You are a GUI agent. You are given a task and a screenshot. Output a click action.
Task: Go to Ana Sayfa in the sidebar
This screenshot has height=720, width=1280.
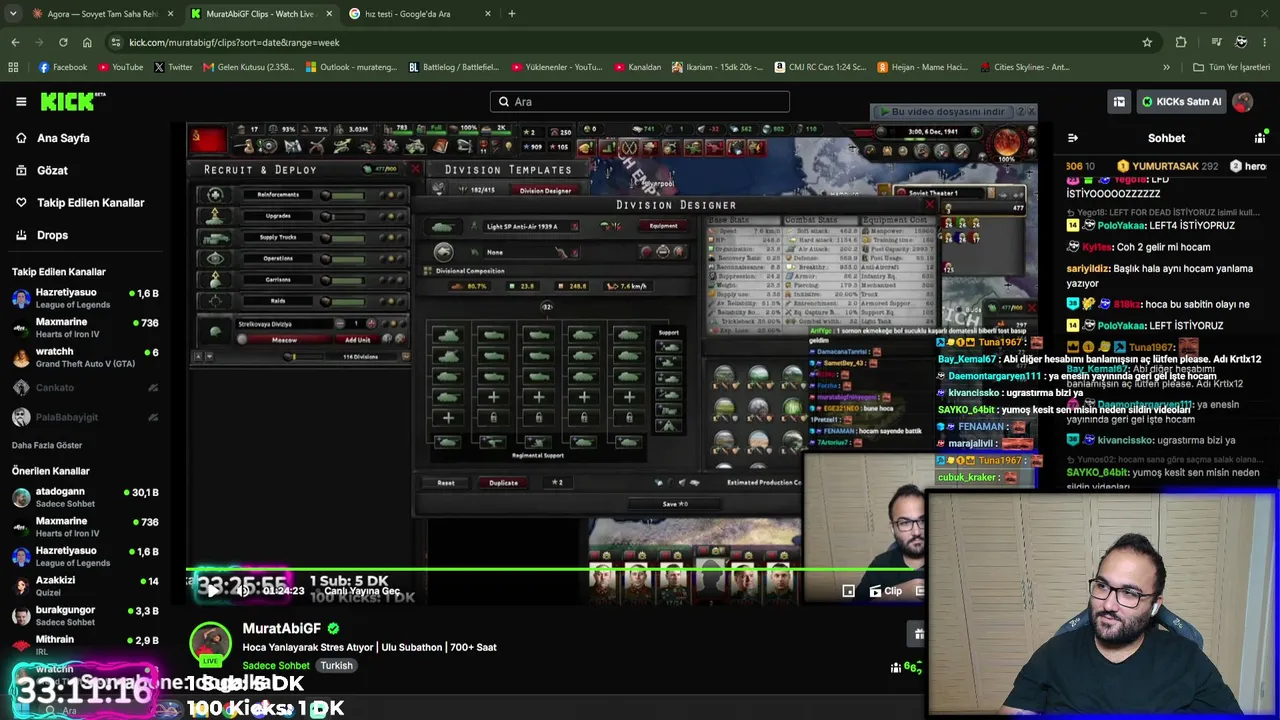(63, 138)
